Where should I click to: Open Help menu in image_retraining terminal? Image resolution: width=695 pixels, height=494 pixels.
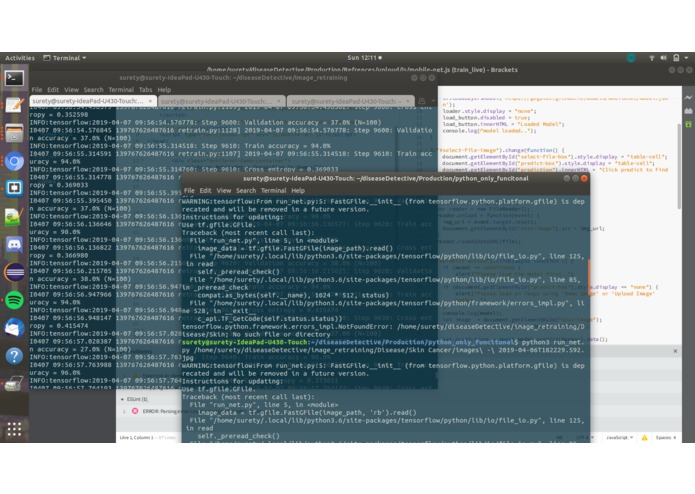tap(164, 89)
